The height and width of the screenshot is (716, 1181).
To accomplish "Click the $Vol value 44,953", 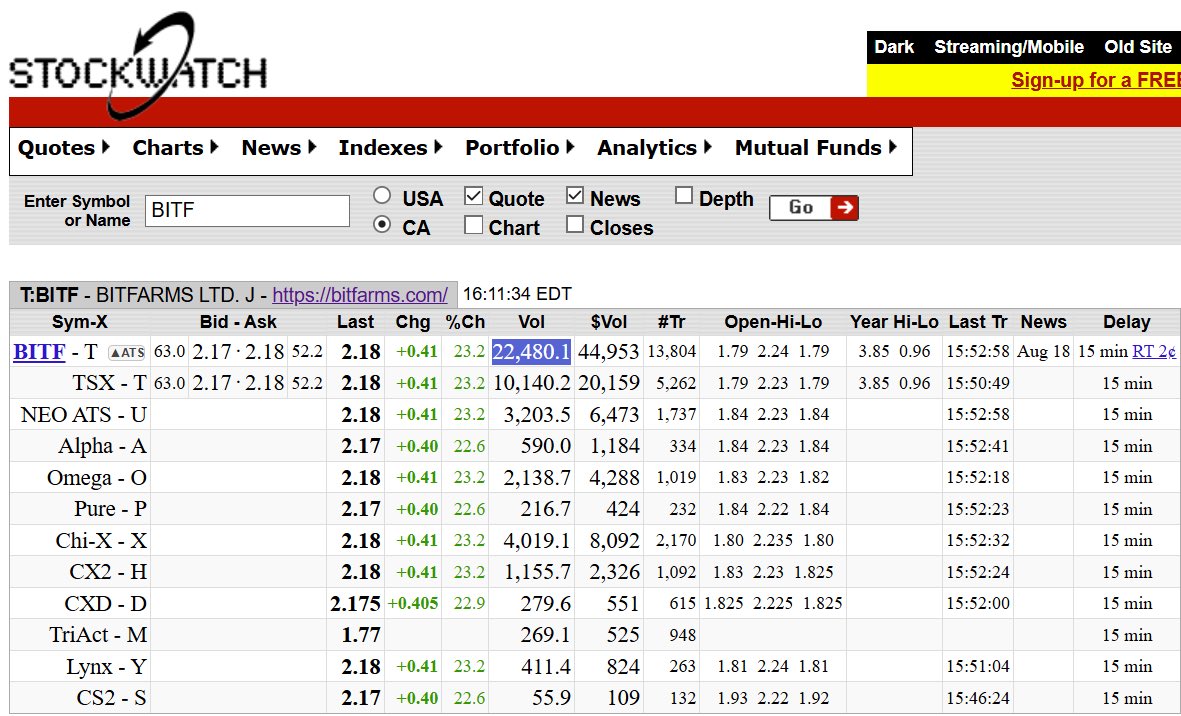I will [609, 352].
